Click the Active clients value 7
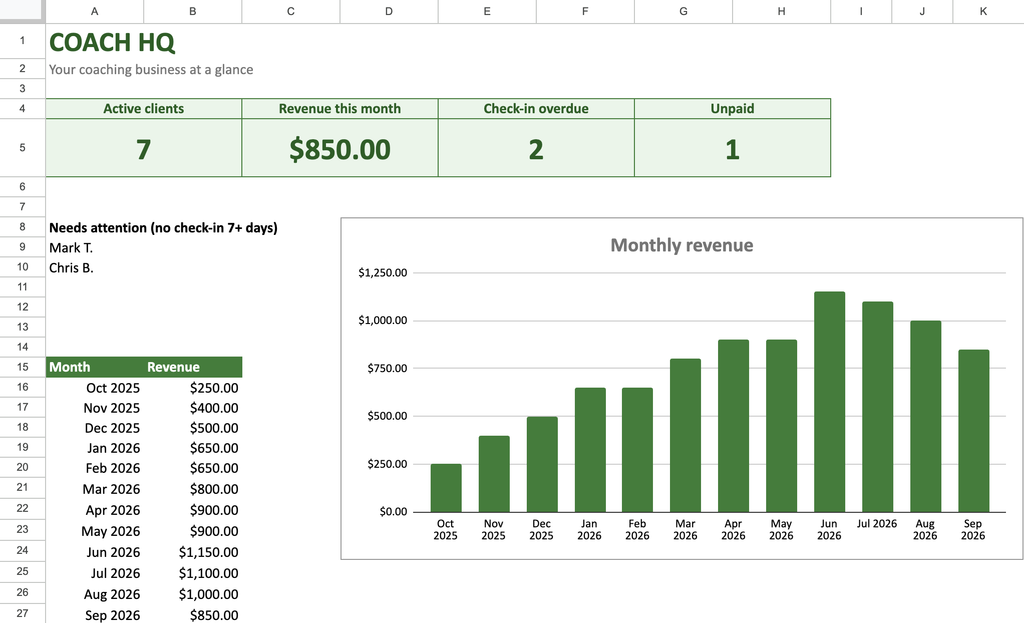The height and width of the screenshot is (623, 1024). point(144,148)
